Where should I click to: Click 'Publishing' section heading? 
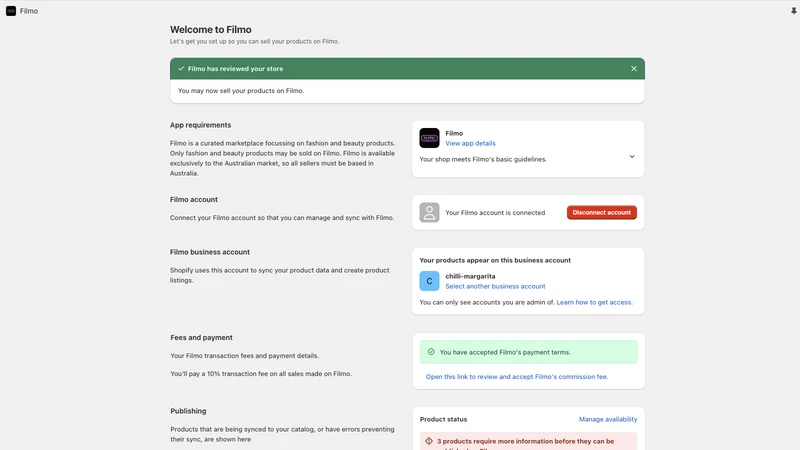[188, 411]
